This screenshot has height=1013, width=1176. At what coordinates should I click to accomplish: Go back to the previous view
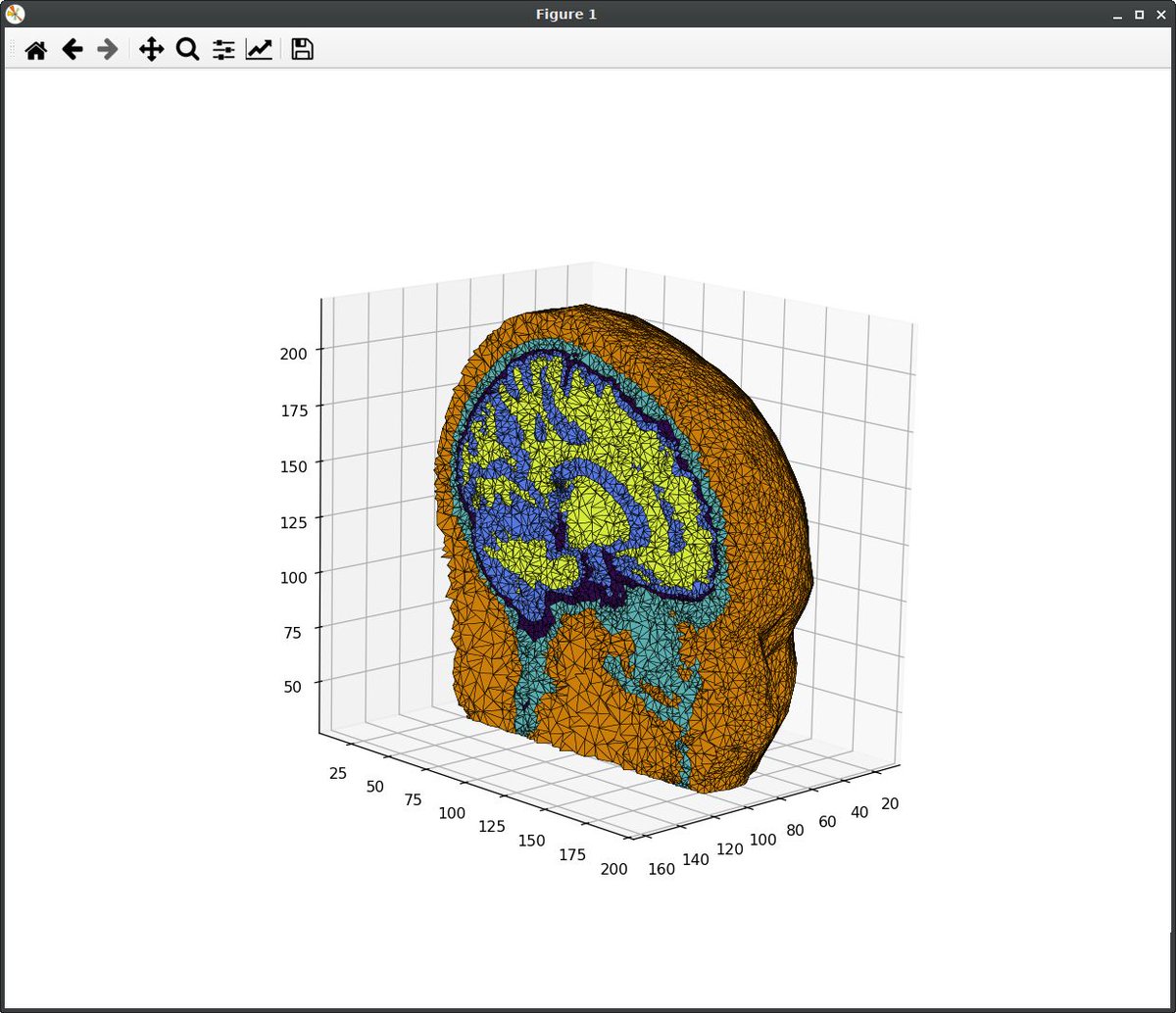[73, 50]
